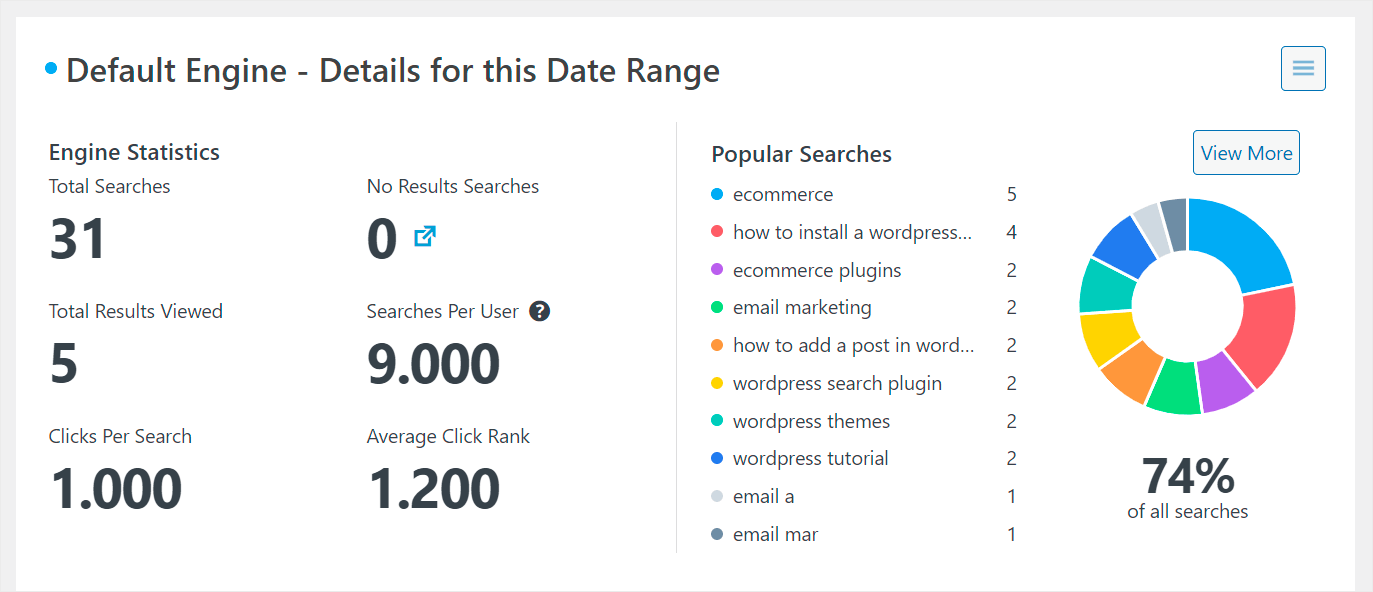This screenshot has width=1373, height=592.
Task: Click the red legend dot for install wordpress
Action: pyautogui.click(x=717, y=232)
